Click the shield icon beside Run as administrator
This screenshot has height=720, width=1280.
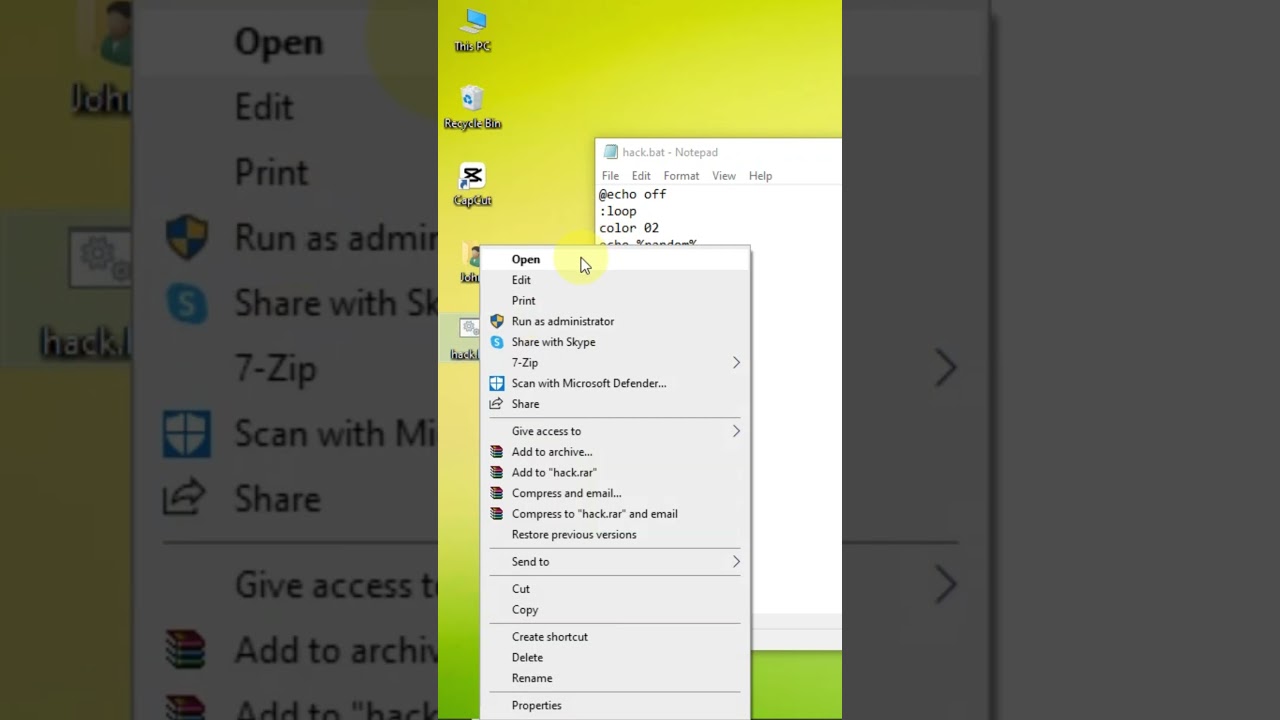497,321
